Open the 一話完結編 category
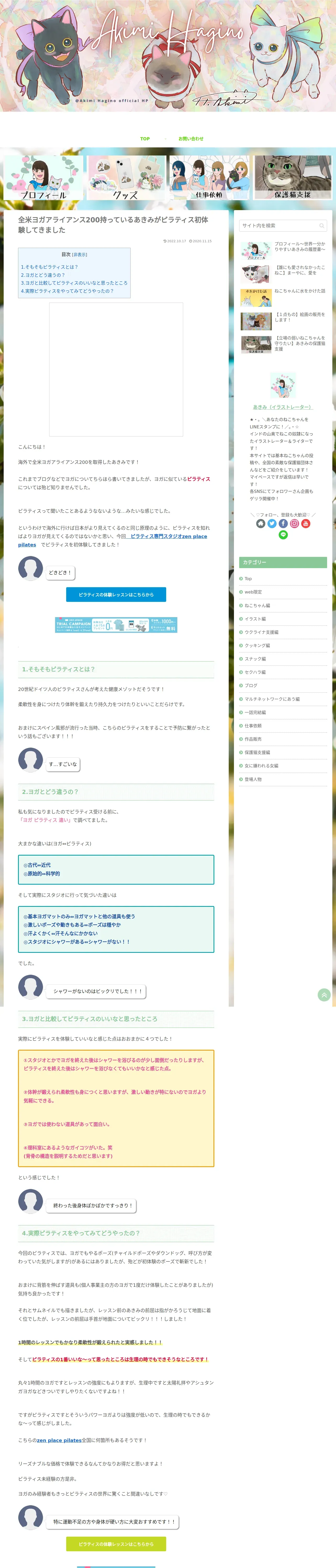This screenshot has height=1568, width=336. [255, 712]
